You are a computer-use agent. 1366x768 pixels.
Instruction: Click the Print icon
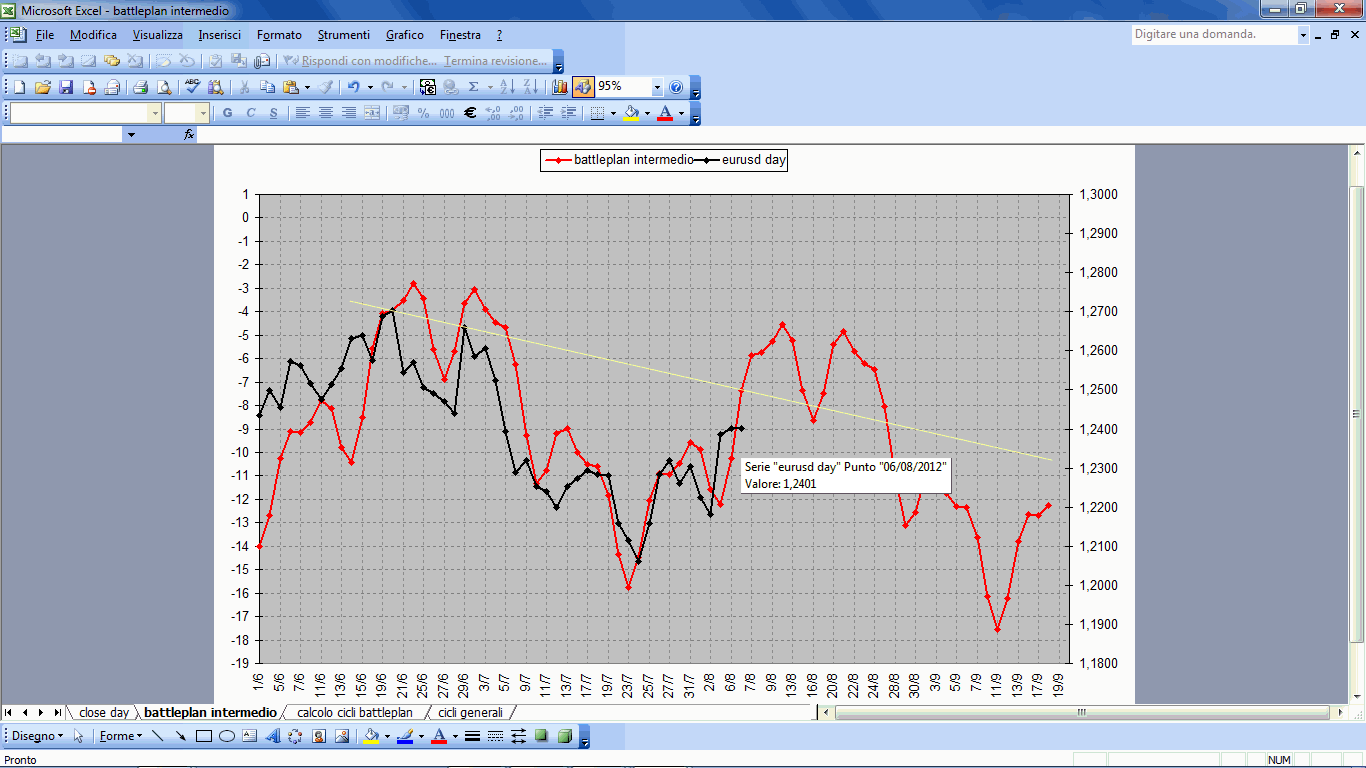pyautogui.click(x=140, y=87)
